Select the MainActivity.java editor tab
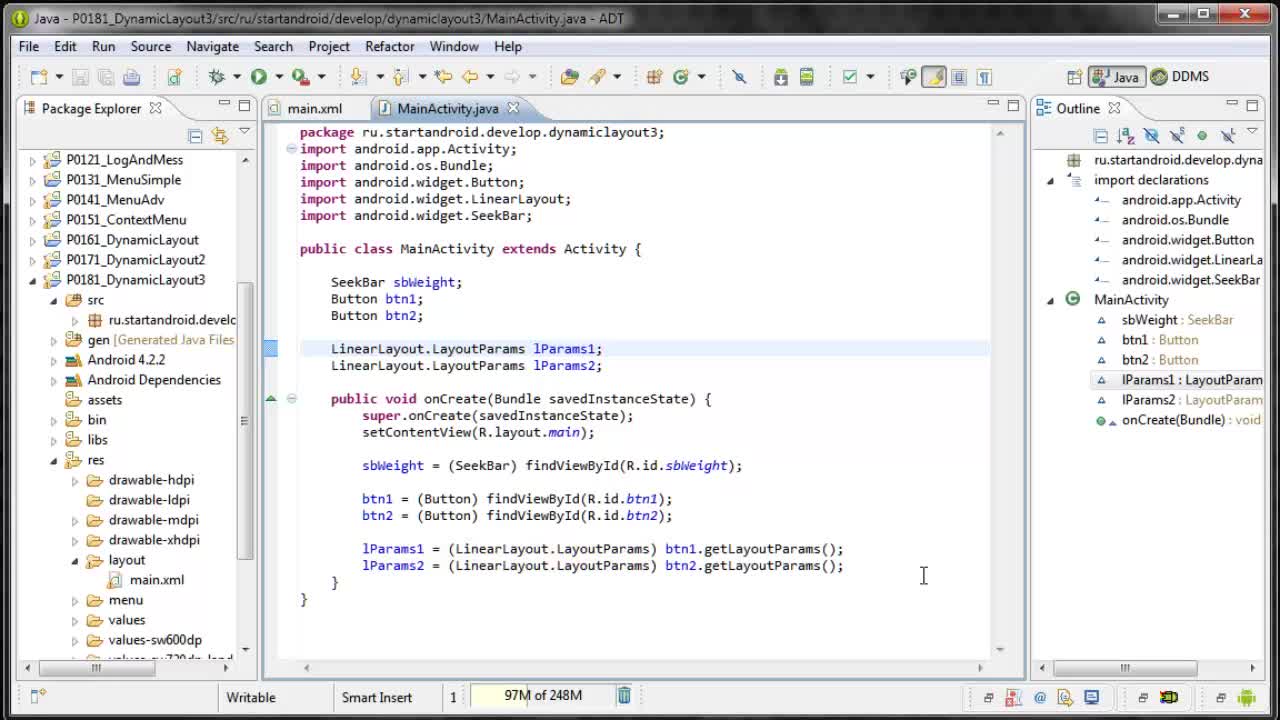The width and height of the screenshot is (1280, 720). [447, 108]
